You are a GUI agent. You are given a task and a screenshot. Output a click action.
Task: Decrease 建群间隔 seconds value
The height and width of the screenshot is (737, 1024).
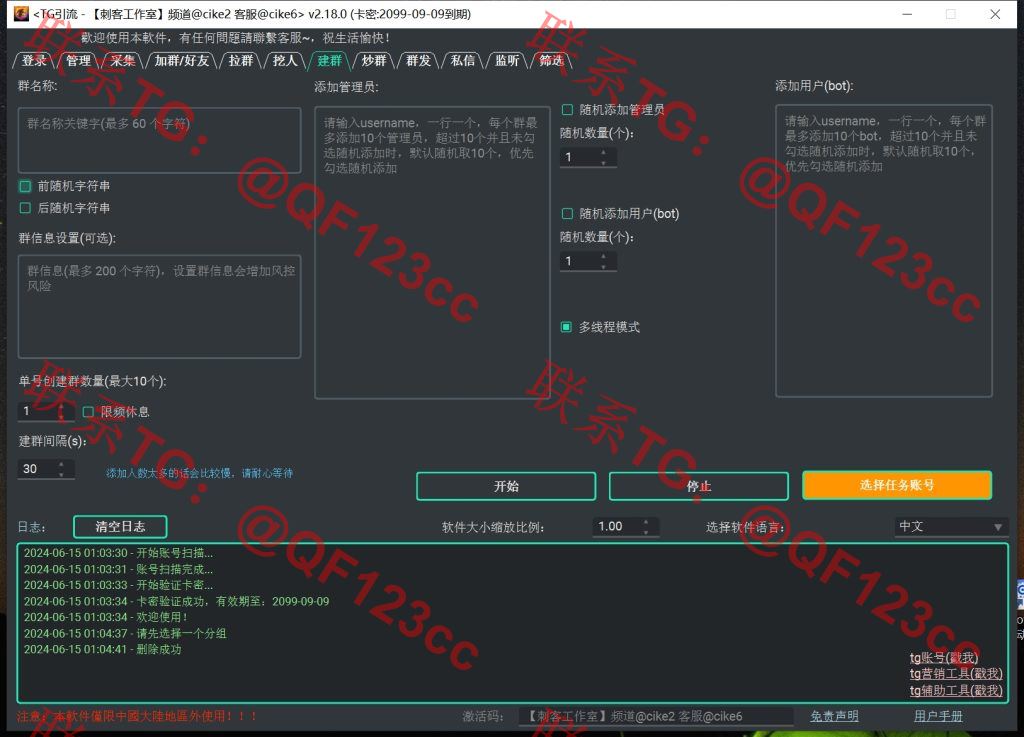point(61,473)
